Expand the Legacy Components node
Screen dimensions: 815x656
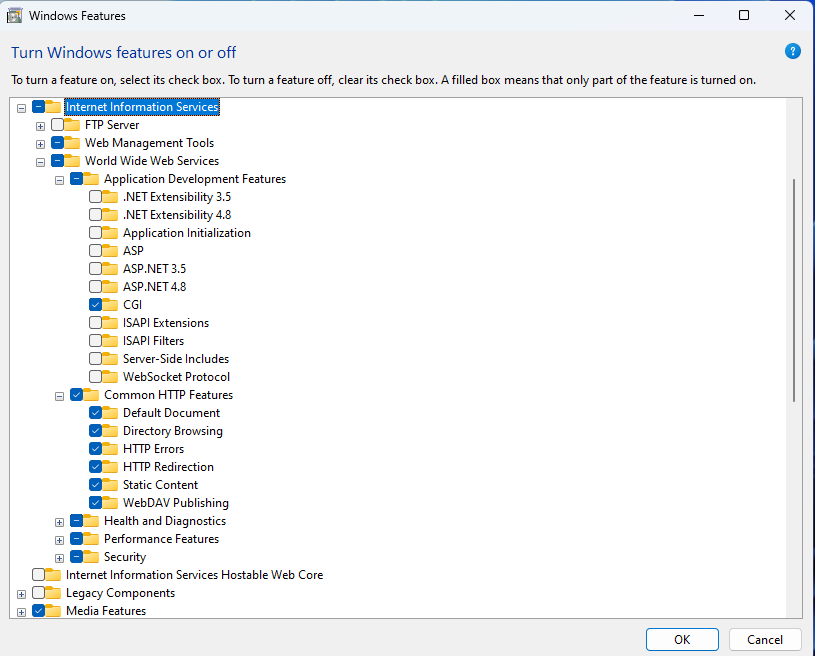click(x=21, y=594)
